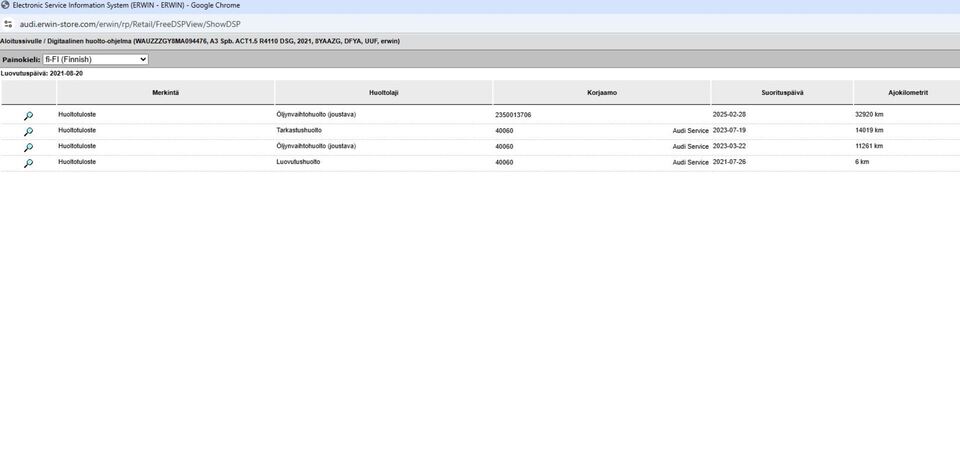Click the Korjaamo column header
The height and width of the screenshot is (462, 960).
pyautogui.click(x=601, y=93)
